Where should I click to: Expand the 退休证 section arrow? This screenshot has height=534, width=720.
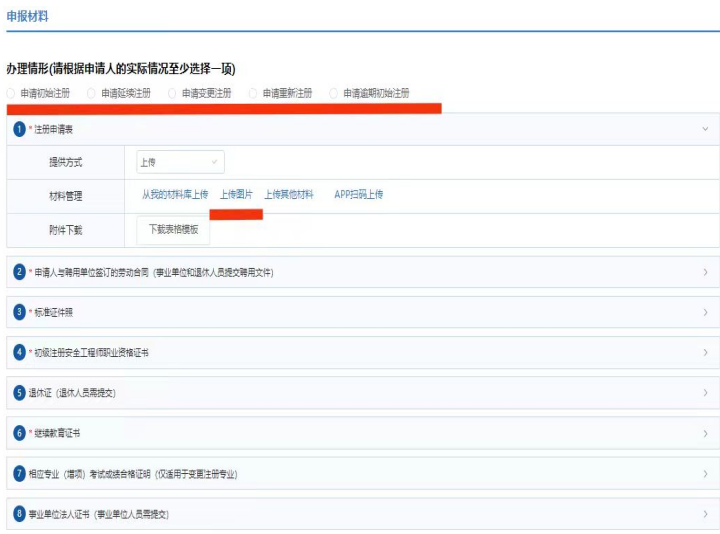[x=705, y=393]
